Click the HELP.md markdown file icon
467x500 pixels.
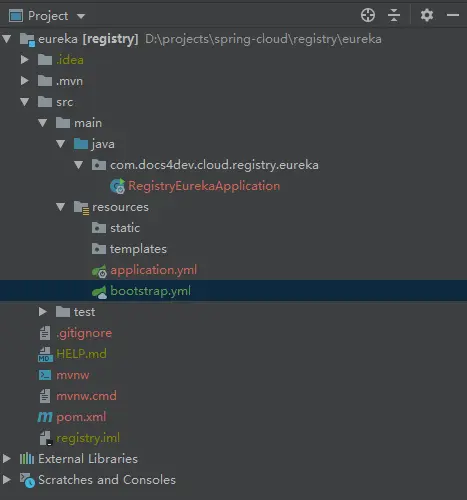coord(45,354)
